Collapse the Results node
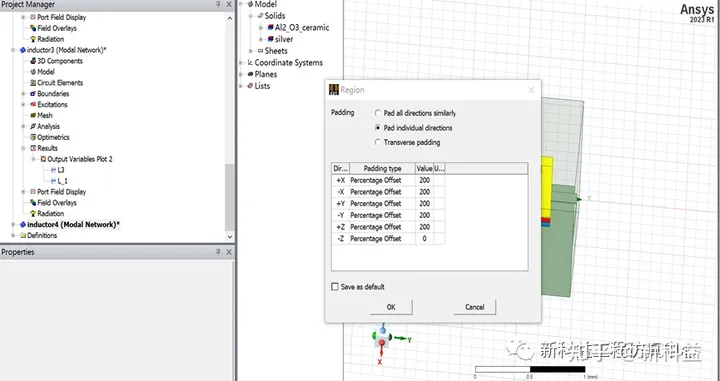The height and width of the screenshot is (381, 720). click(x=23, y=148)
